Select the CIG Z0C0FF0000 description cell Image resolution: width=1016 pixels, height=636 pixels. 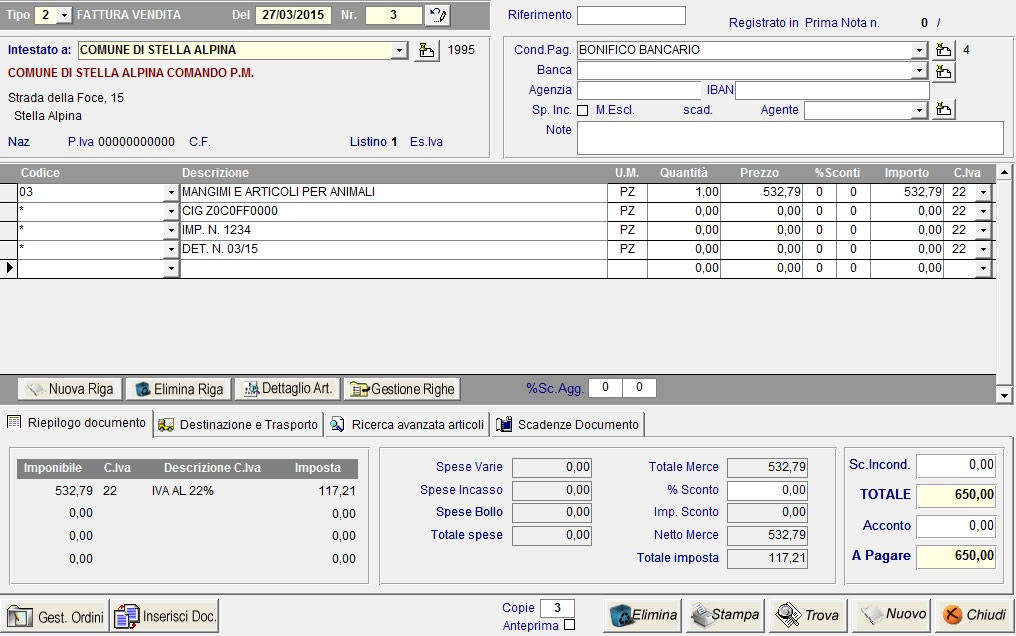coord(394,211)
